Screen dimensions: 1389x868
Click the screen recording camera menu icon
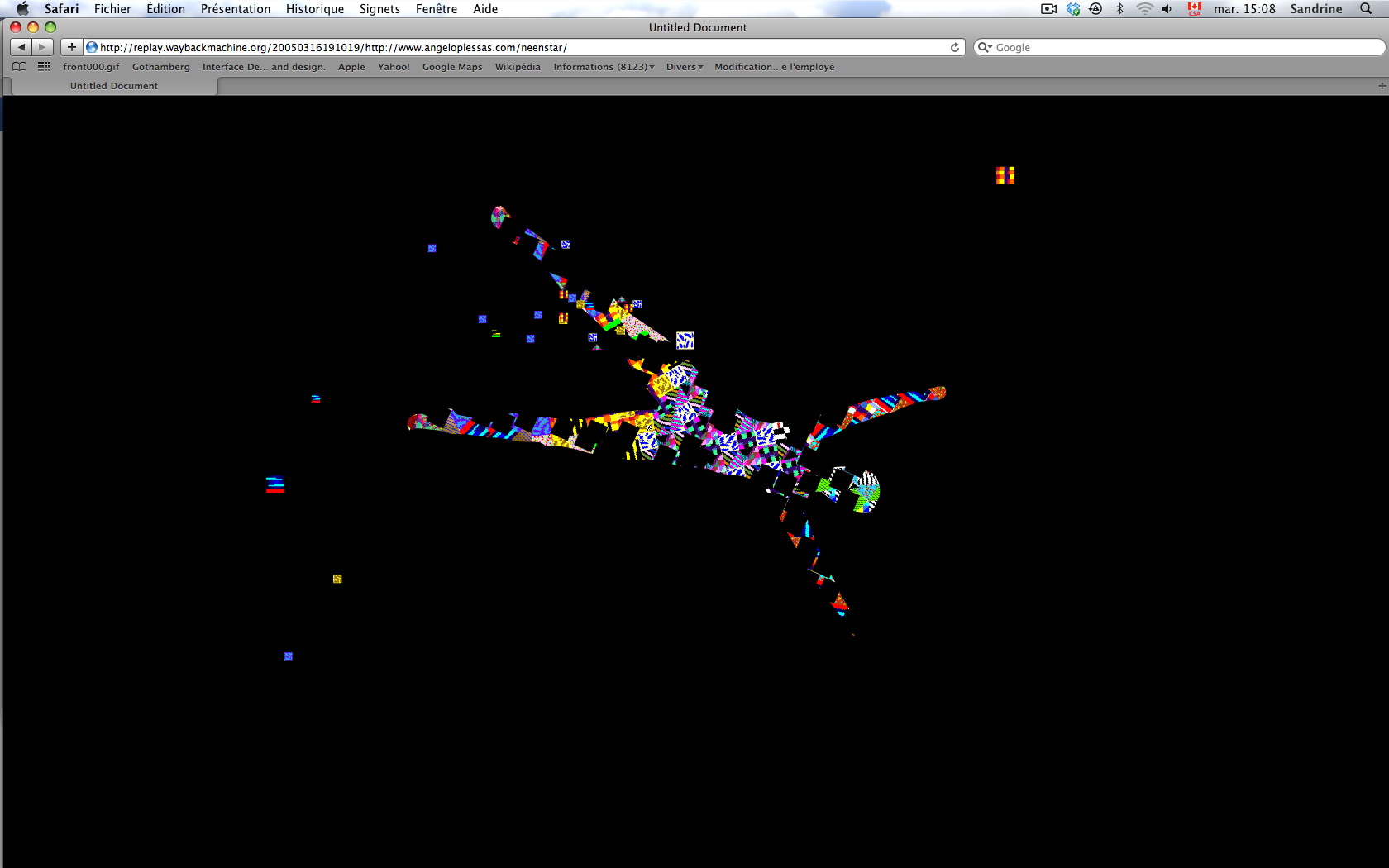click(1049, 9)
